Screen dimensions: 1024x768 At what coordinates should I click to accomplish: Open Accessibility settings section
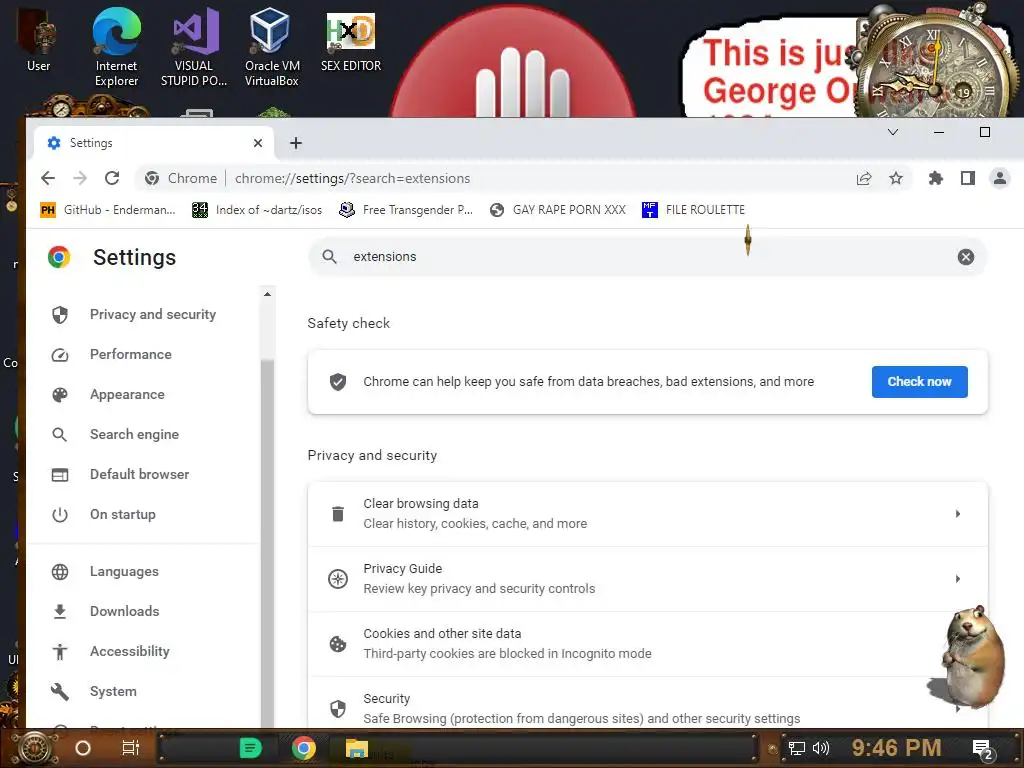click(x=129, y=651)
